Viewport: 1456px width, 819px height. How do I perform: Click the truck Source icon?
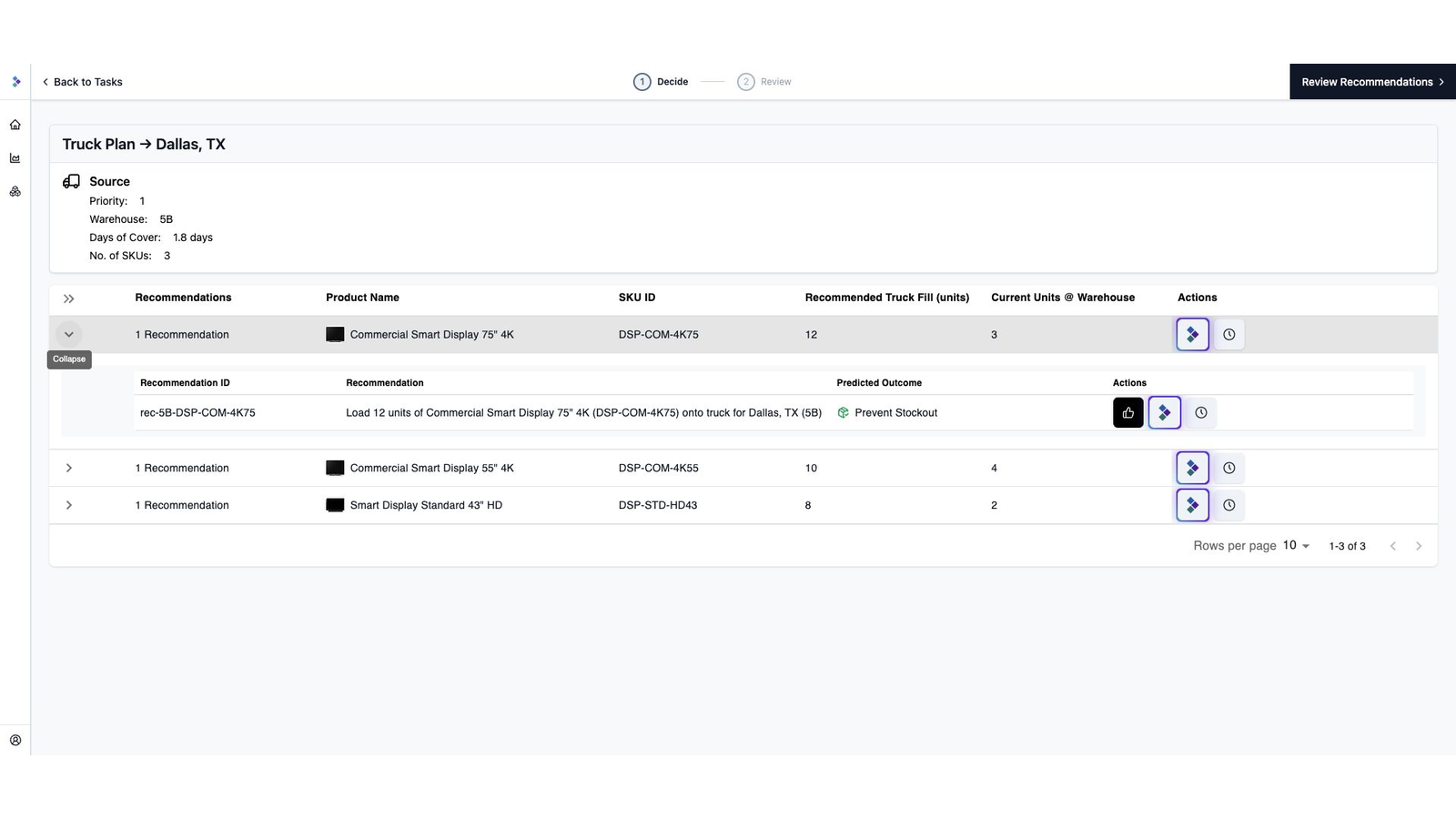(71, 181)
